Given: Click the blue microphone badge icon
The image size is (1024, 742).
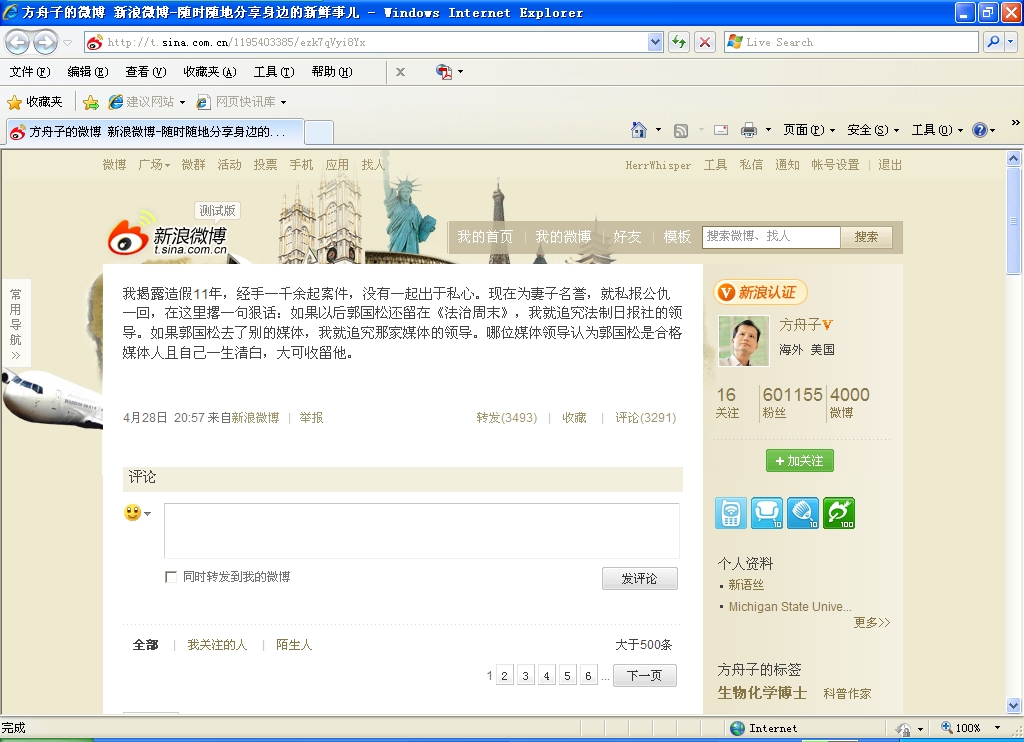Looking at the screenshot, I should (x=803, y=513).
